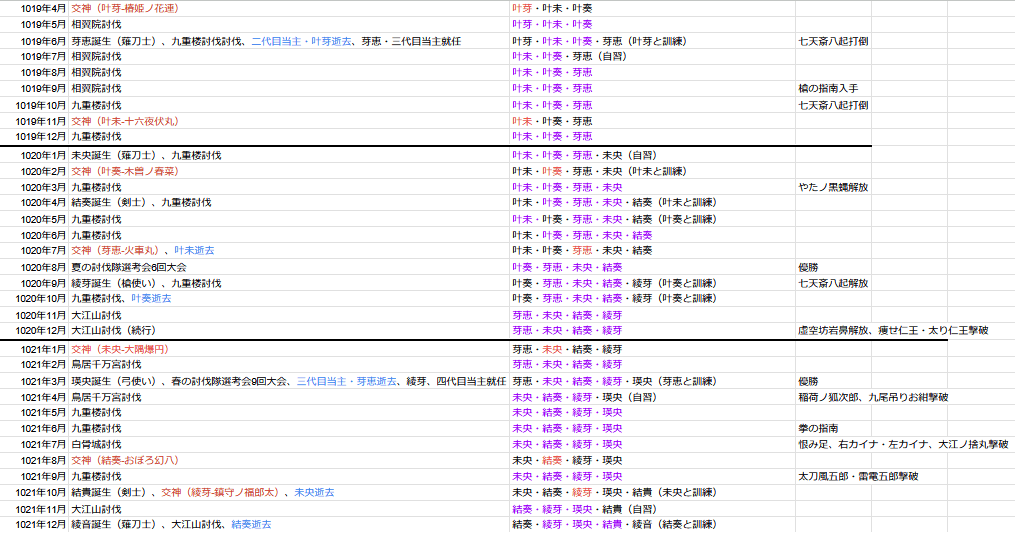Select the 夏の討伐隊選考会6回大会 event cell
The width and height of the screenshot is (1015, 533).
coord(128,268)
